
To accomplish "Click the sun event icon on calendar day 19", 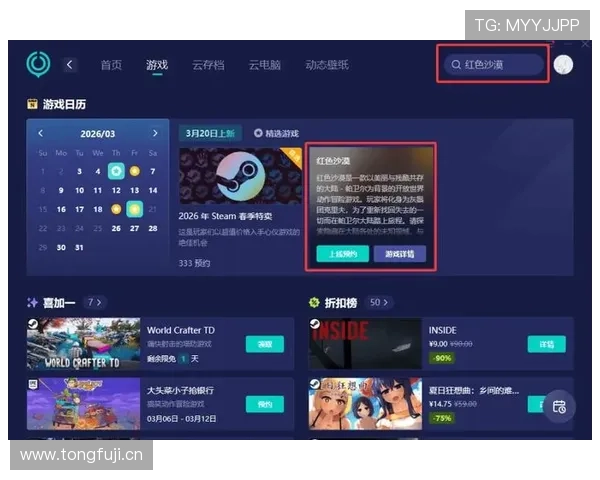I will (116, 209).
